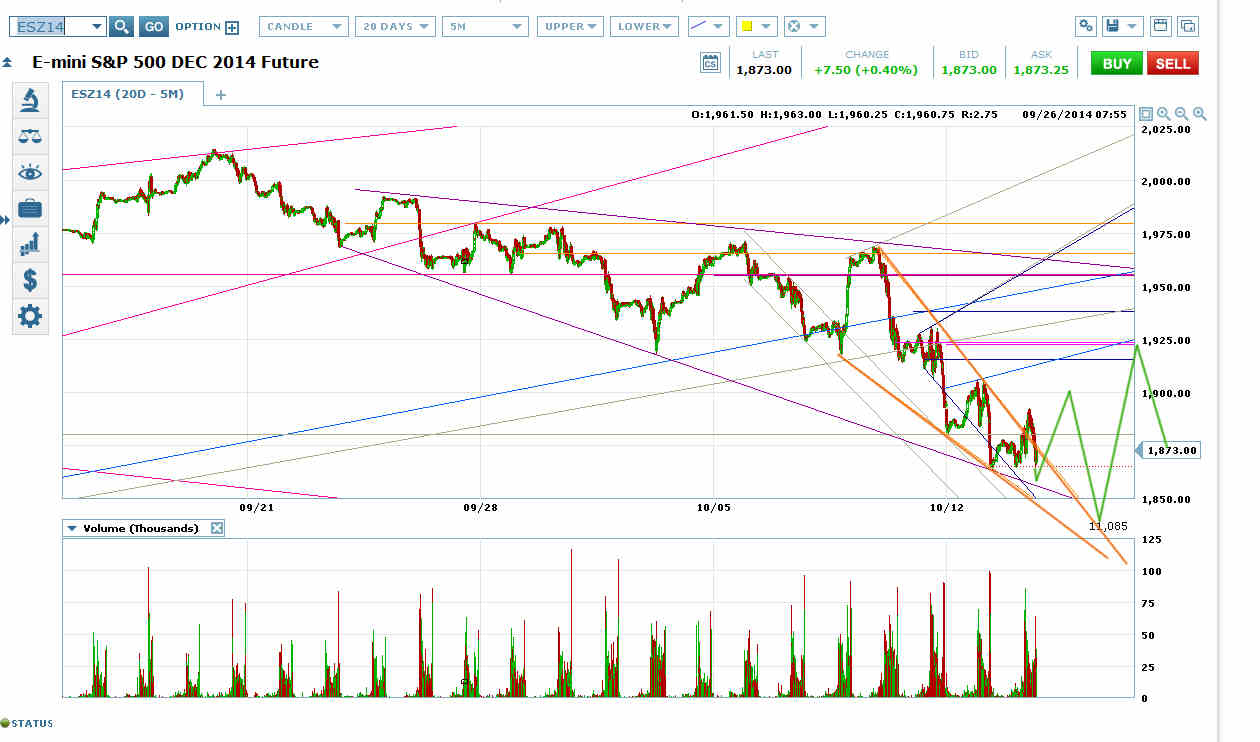Add a new chart tab with plus
Image resolution: width=1260 pixels, height=742 pixels.
point(221,95)
